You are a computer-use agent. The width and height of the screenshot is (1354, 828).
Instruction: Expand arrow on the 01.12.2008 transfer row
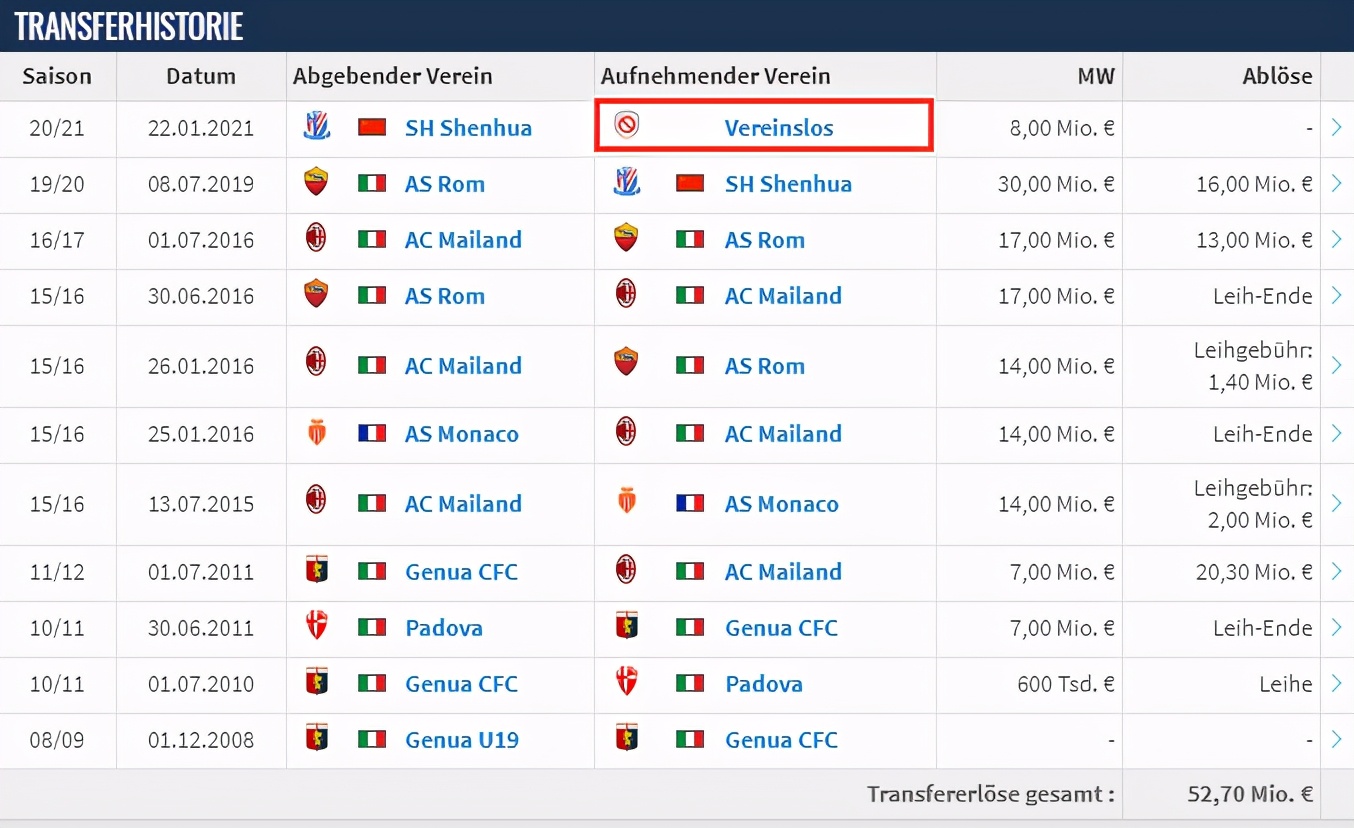click(x=1336, y=740)
